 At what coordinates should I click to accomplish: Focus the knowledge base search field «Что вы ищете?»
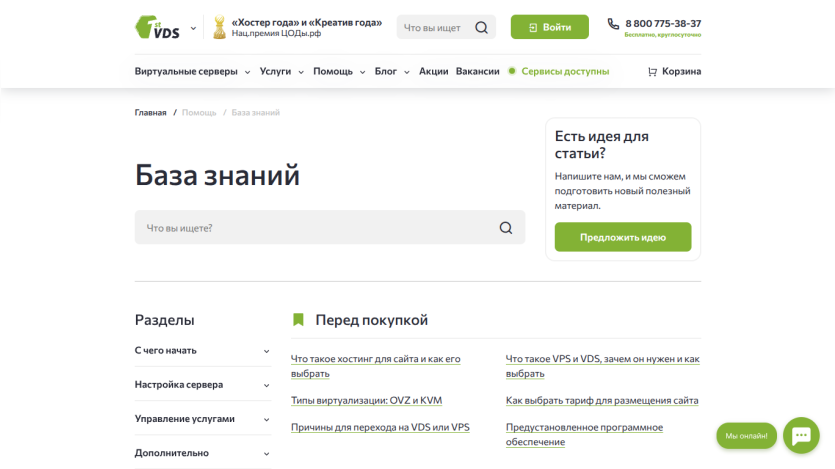click(x=330, y=227)
